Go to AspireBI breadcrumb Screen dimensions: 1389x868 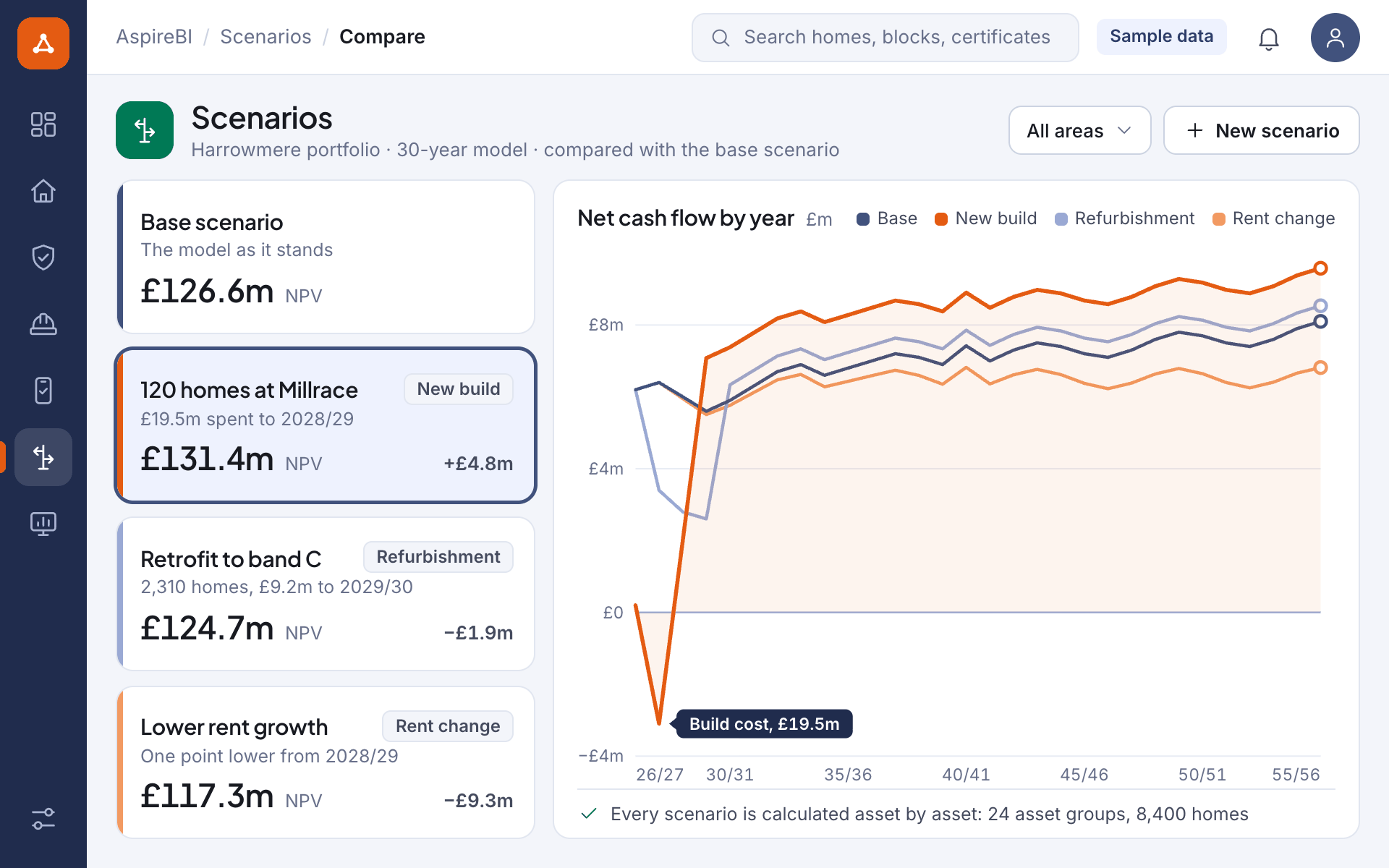click(154, 37)
